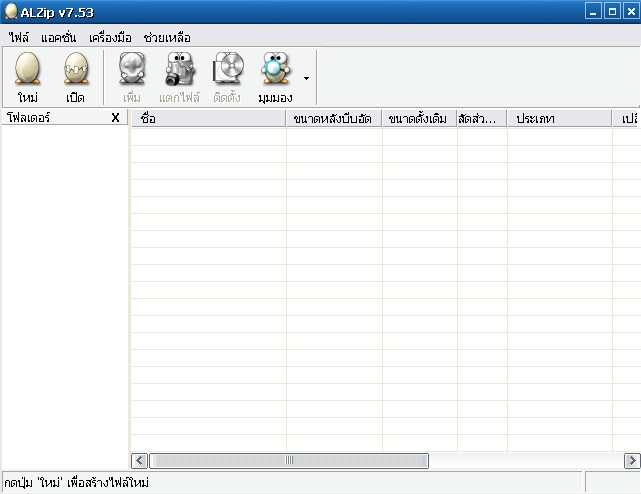Screen dimensions: 641x494
Task: Click the Extract (แตกไฟล์) toolbar icon
Action: tap(180, 68)
